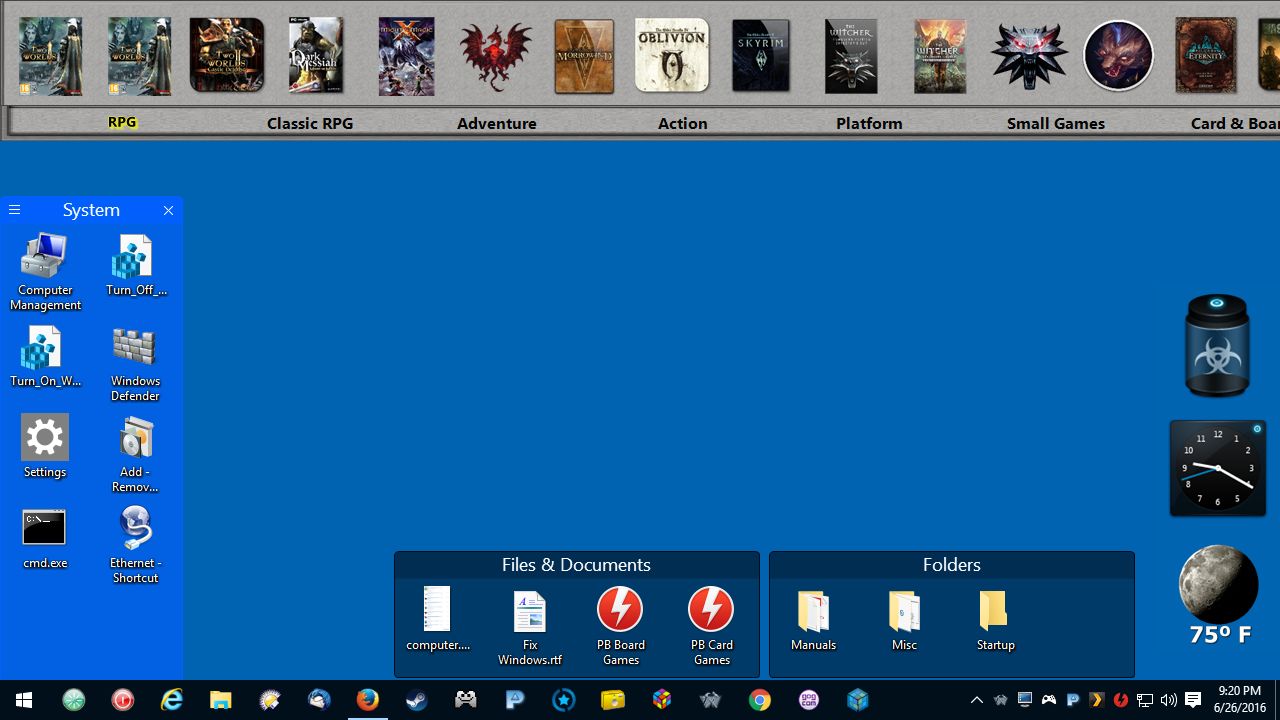1280x720 pixels.
Task: Open the System fence menu
Action: pyautogui.click(x=15, y=210)
